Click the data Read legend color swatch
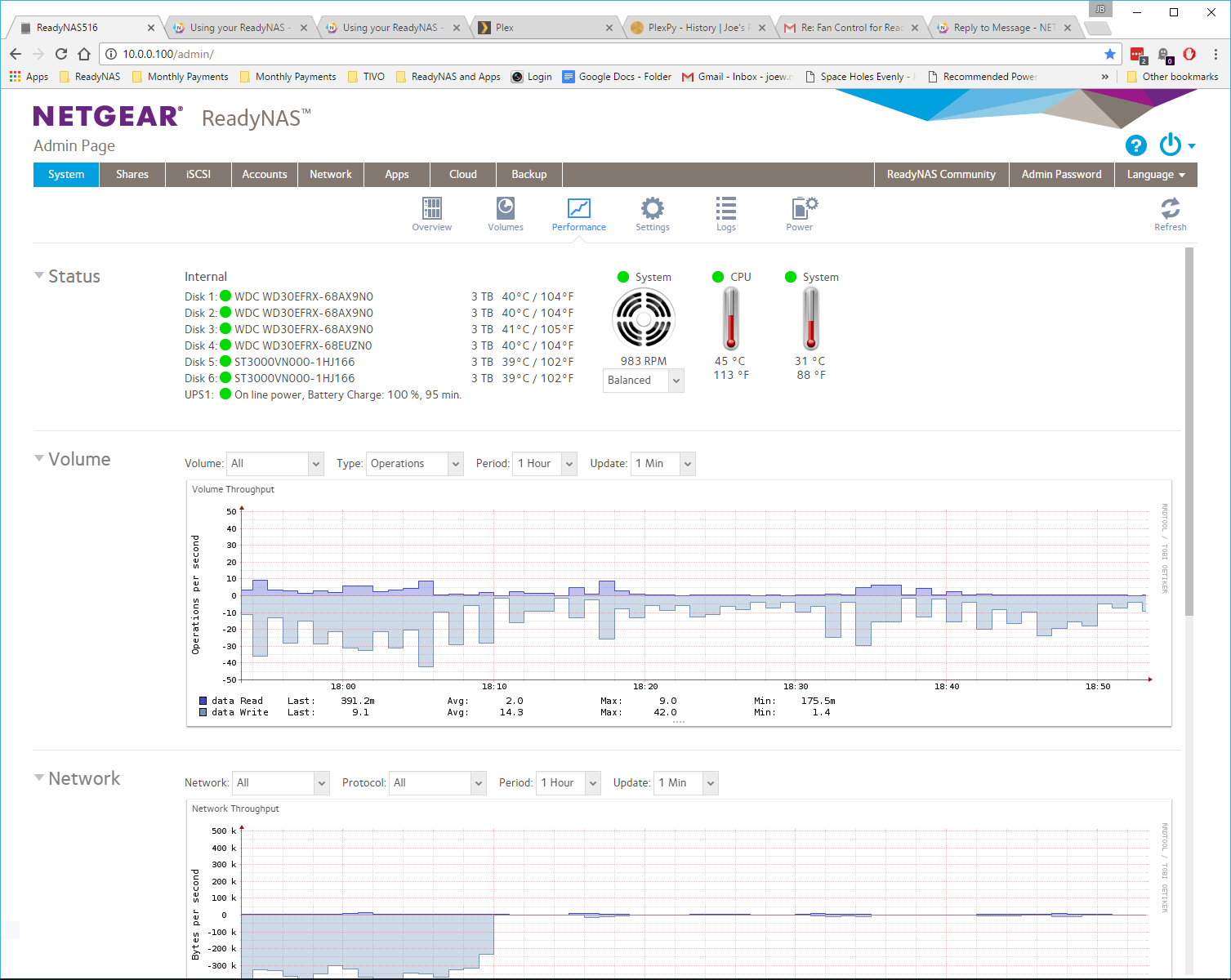The width and height of the screenshot is (1231, 980). point(203,701)
